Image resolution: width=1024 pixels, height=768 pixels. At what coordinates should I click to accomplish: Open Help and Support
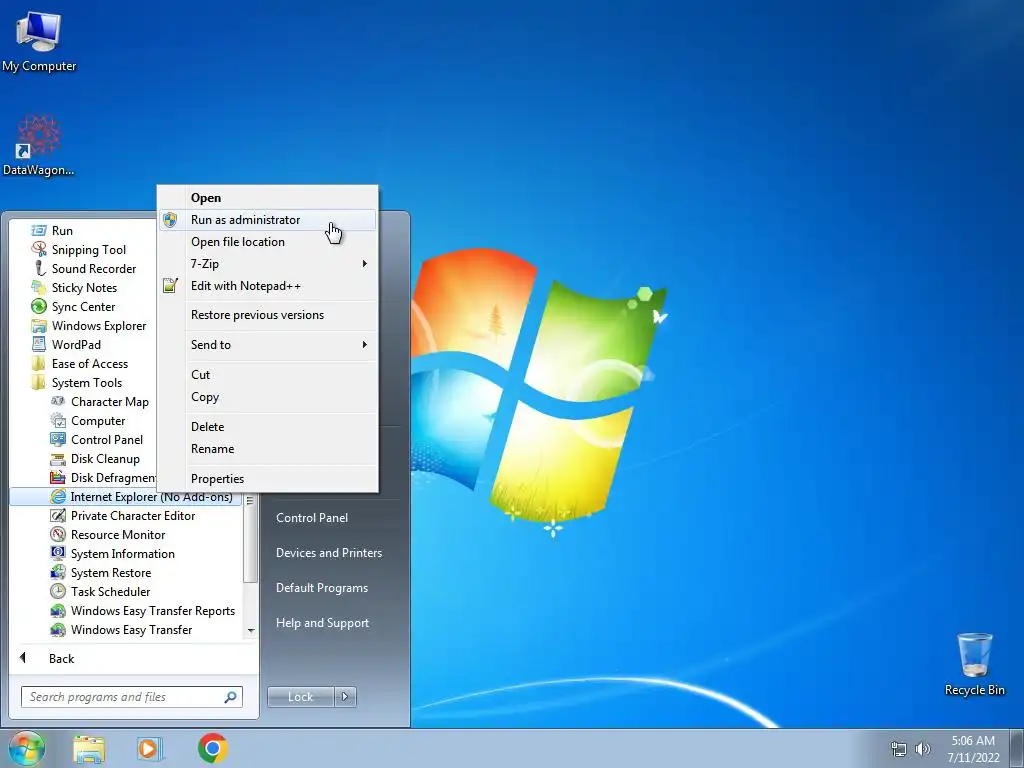point(322,623)
